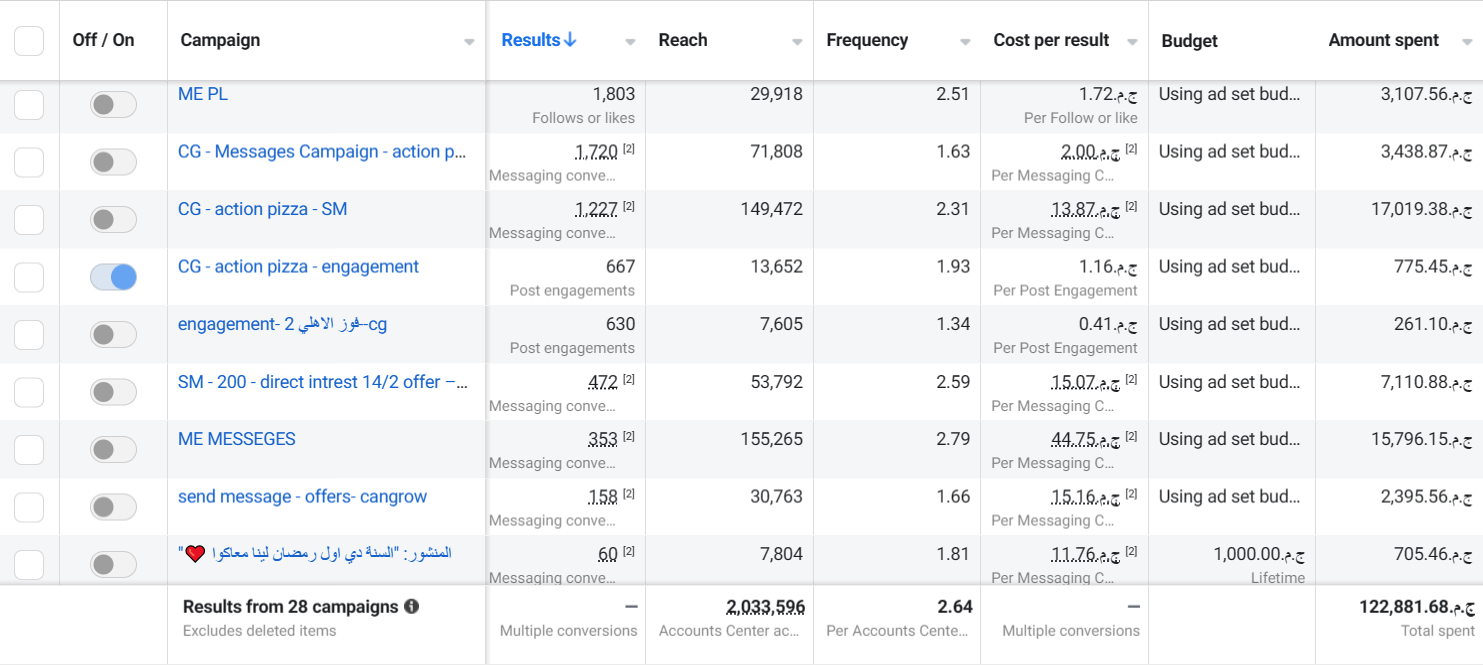Click the Cost per result header
Screen dimensions: 1483x665
click(1051, 40)
